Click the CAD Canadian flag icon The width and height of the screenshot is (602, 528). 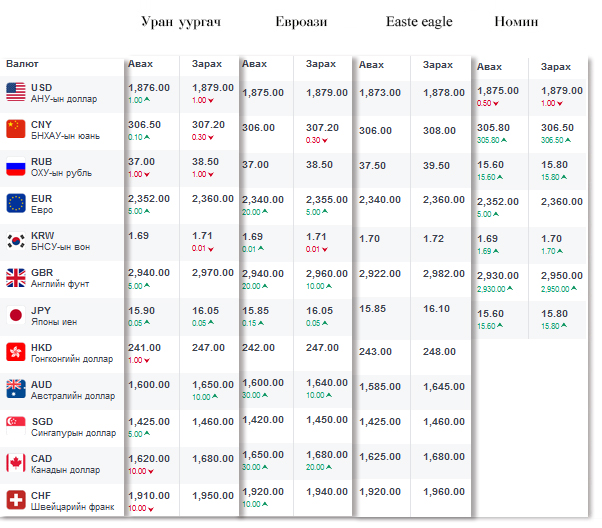click(15, 463)
